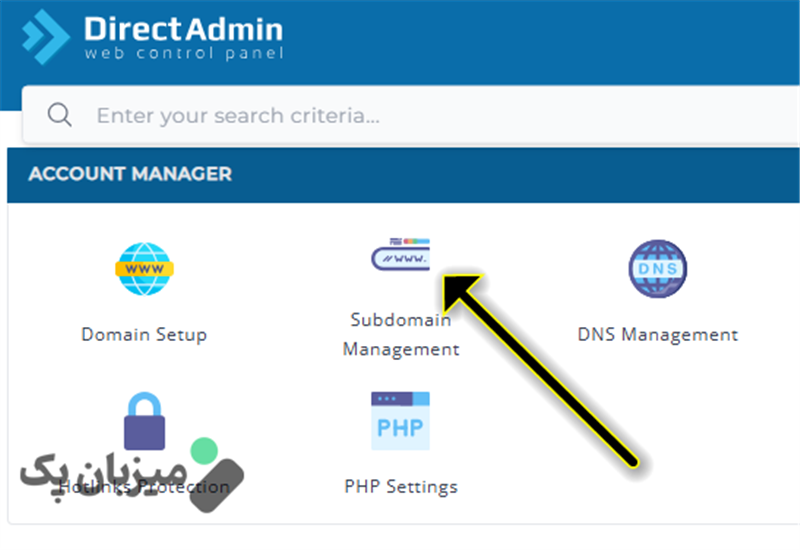800x550 pixels.
Task: Click the Subdomain Management text label
Action: tap(401, 334)
